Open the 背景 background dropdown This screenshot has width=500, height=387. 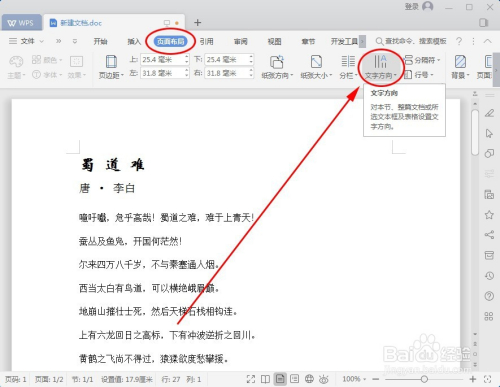pos(460,67)
